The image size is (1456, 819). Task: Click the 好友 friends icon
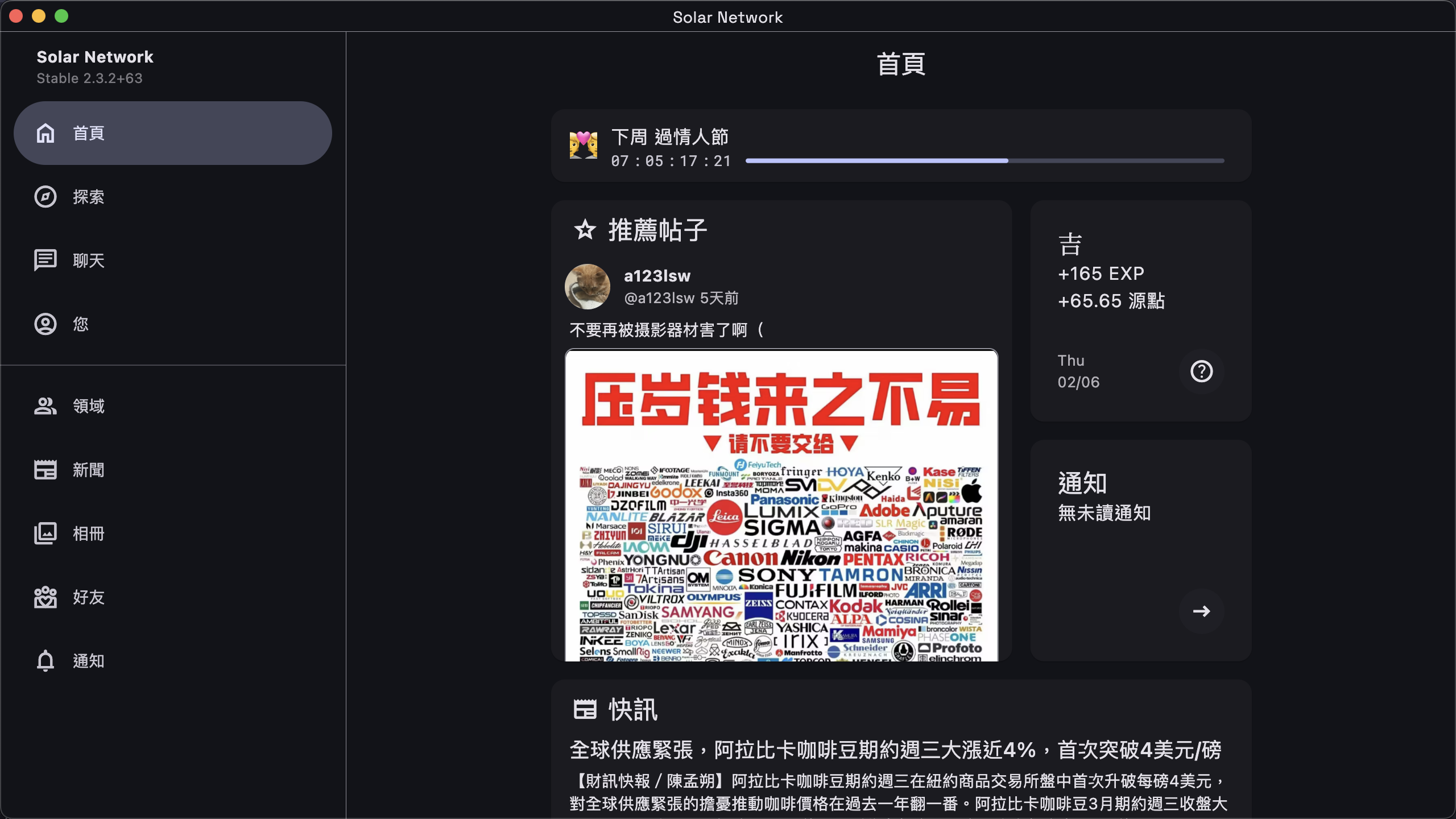pos(45,597)
